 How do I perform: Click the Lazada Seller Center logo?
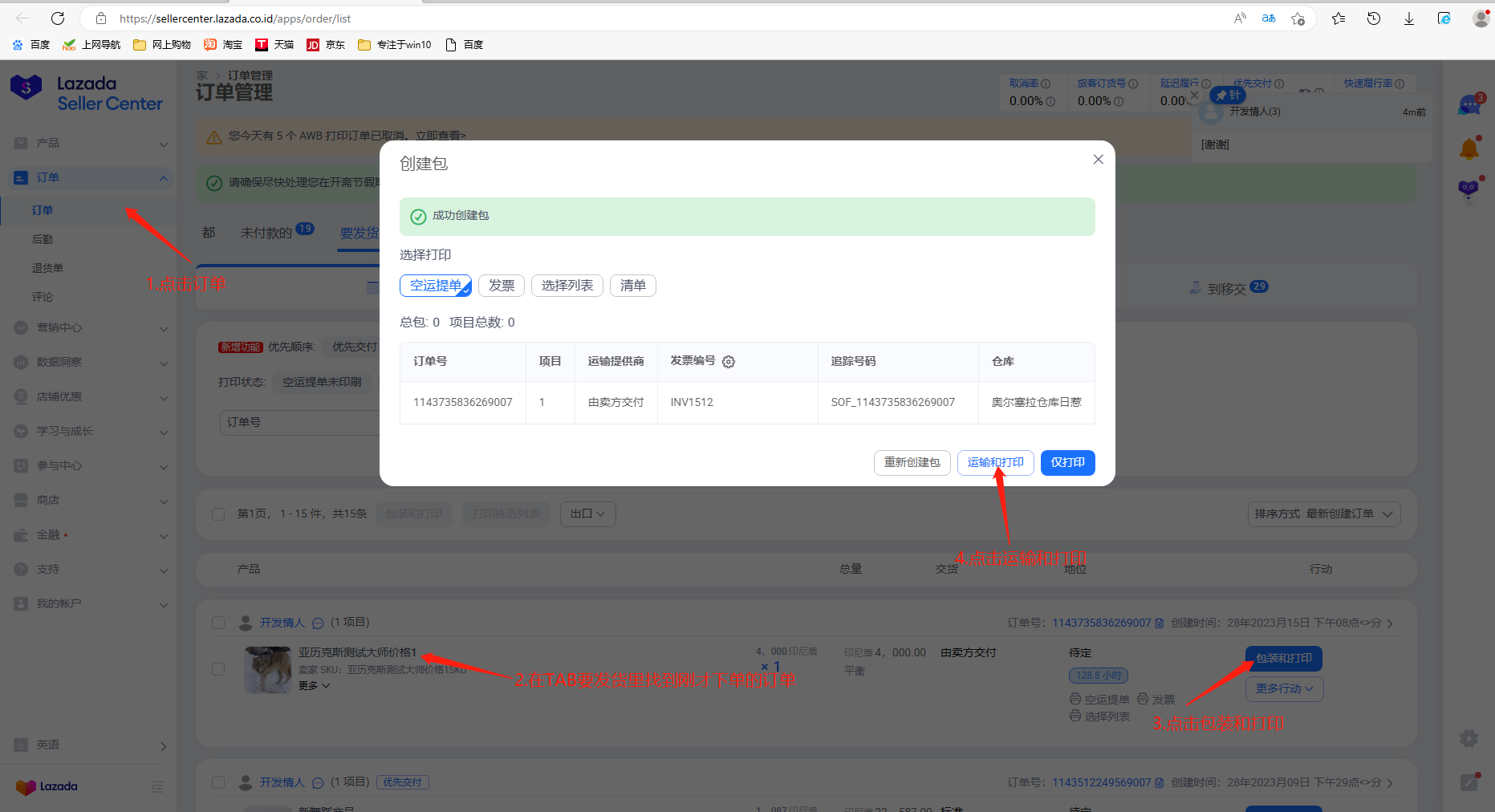click(x=87, y=93)
